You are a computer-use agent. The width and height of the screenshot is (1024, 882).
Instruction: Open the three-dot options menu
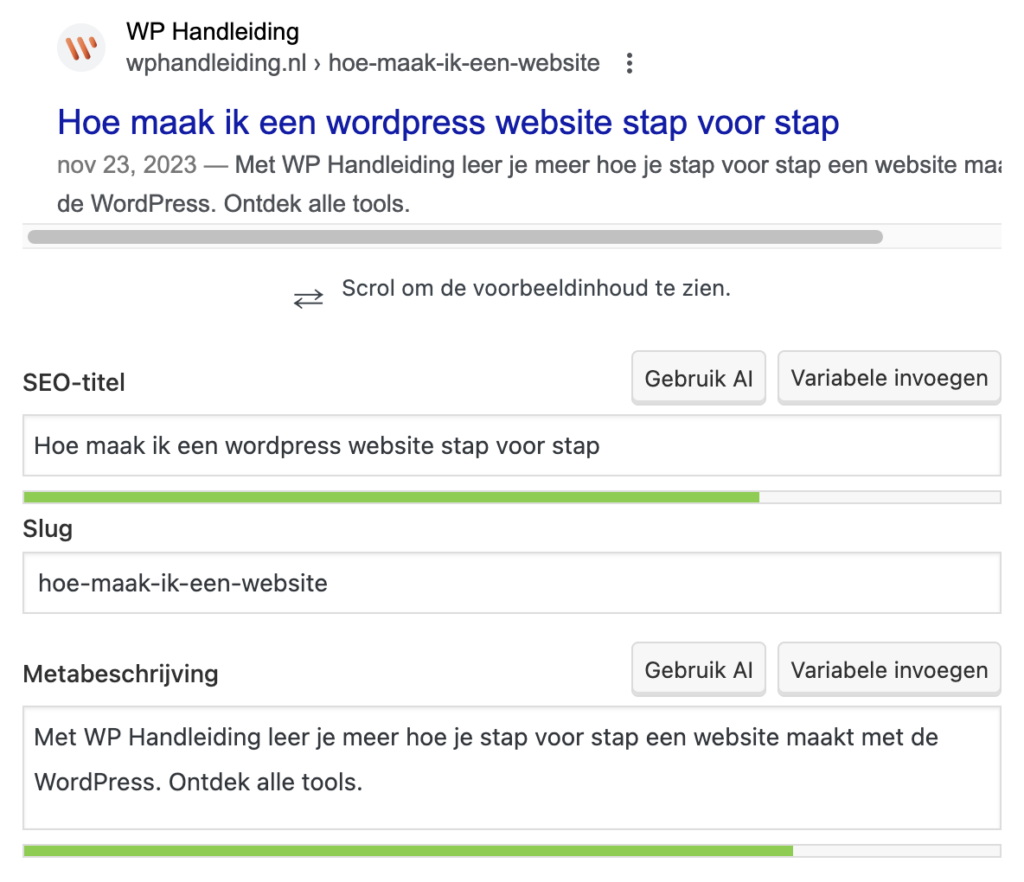click(629, 62)
